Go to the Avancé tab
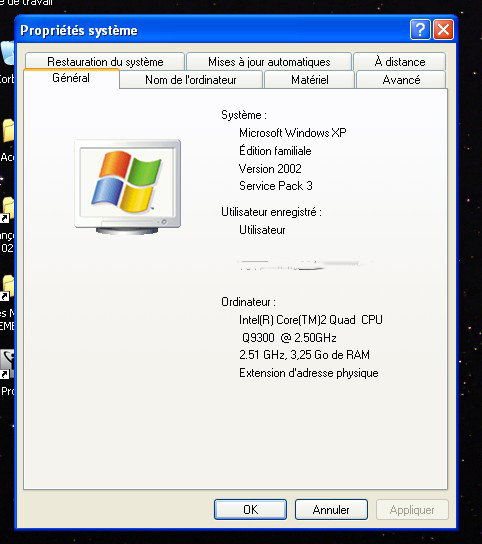Image resolution: width=482 pixels, height=544 pixels. [401, 80]
